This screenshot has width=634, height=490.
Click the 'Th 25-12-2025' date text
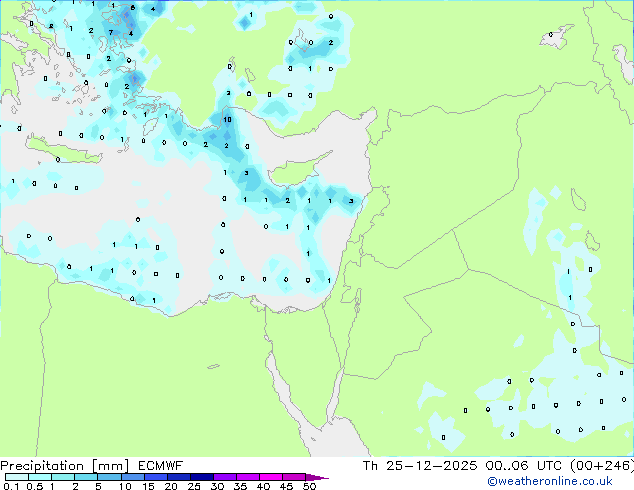coord(420,466)
